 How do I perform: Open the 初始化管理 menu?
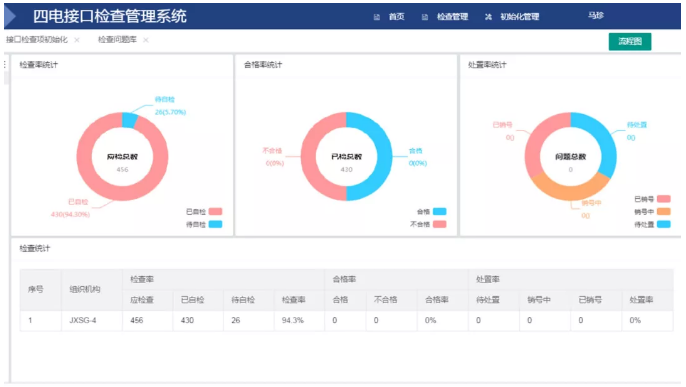[x=519, y=17]
